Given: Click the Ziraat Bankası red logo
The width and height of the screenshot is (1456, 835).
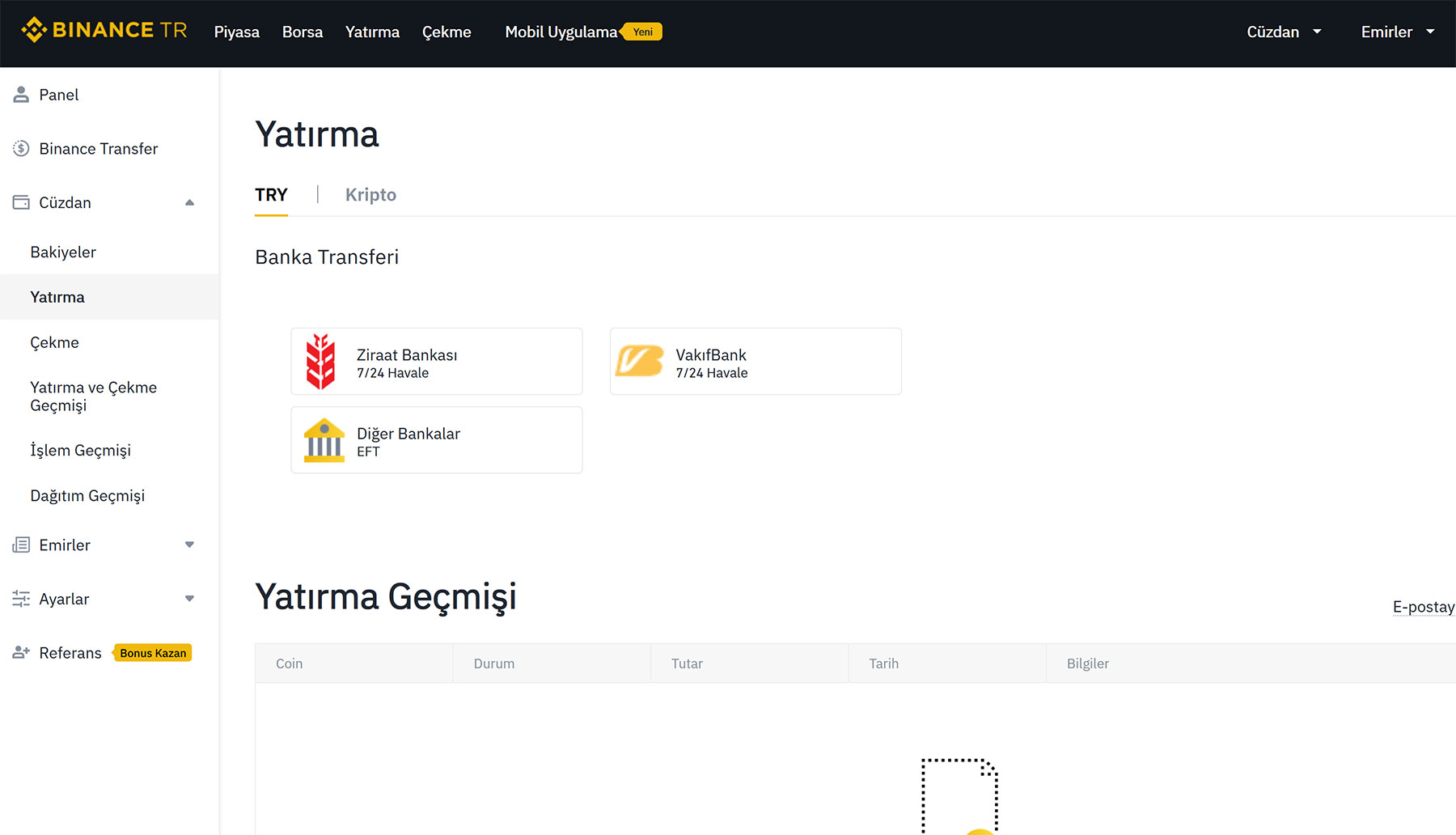Looking at the screenshot, I should pos(320,362).
